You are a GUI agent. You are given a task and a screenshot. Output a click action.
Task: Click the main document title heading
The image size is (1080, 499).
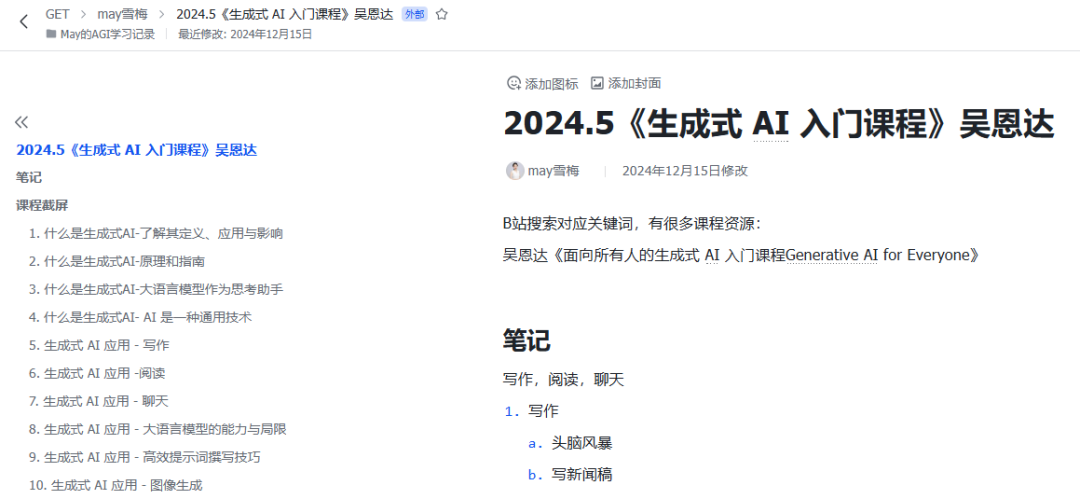778,125
